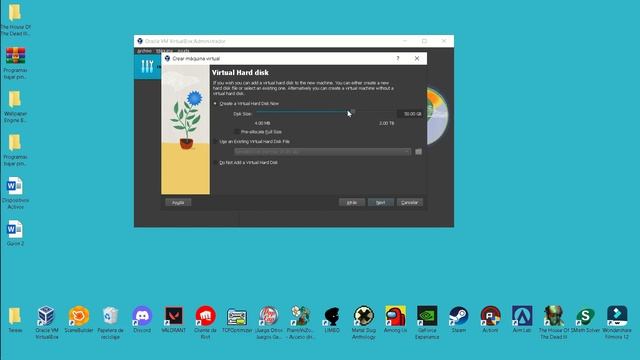Open the PopCap Juega Otros Juegos shortcut
The height and width of the screenshot is (360, 640).
coord(269,322)
